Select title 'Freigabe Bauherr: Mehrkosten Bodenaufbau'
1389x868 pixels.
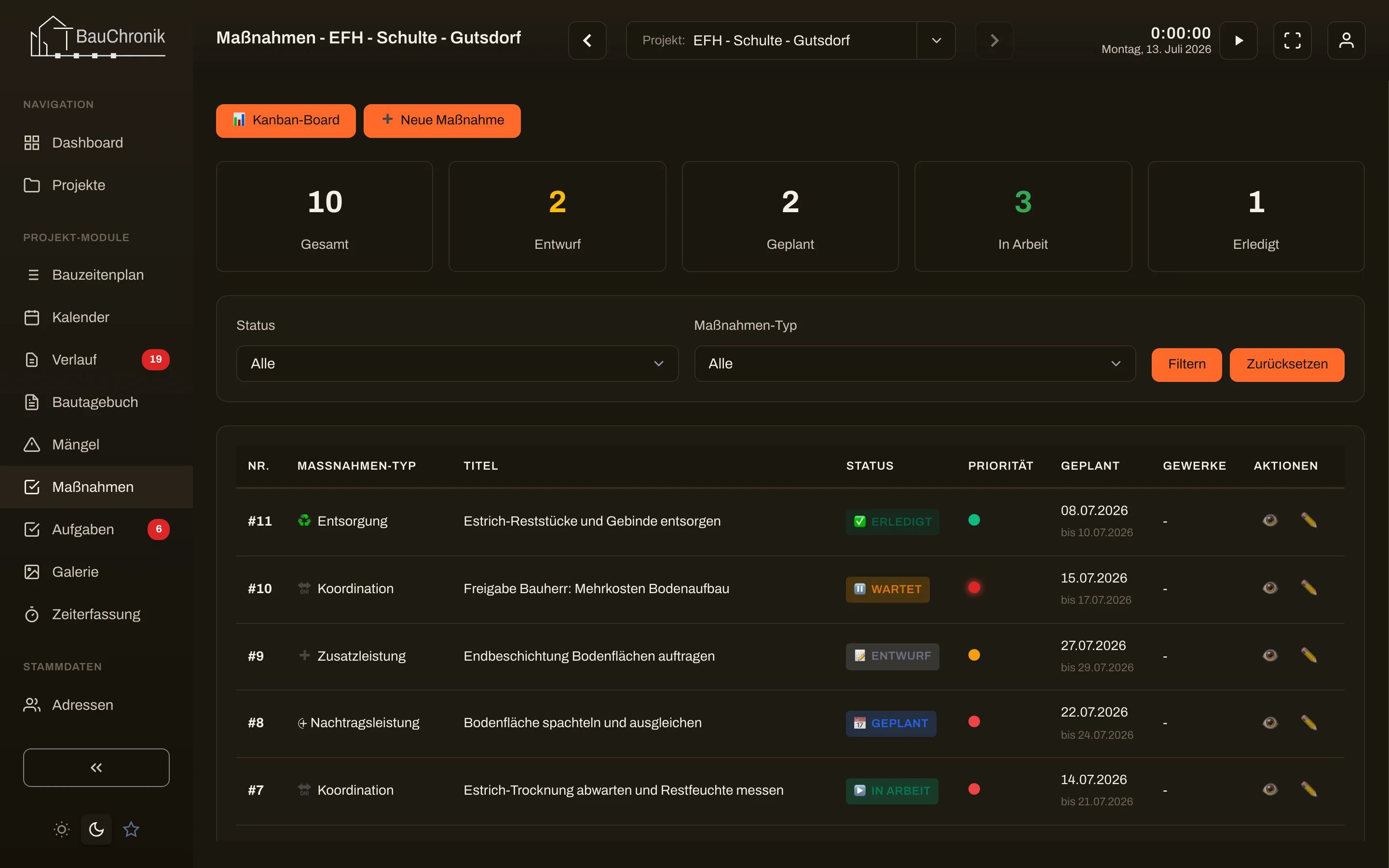pos(596,588)
